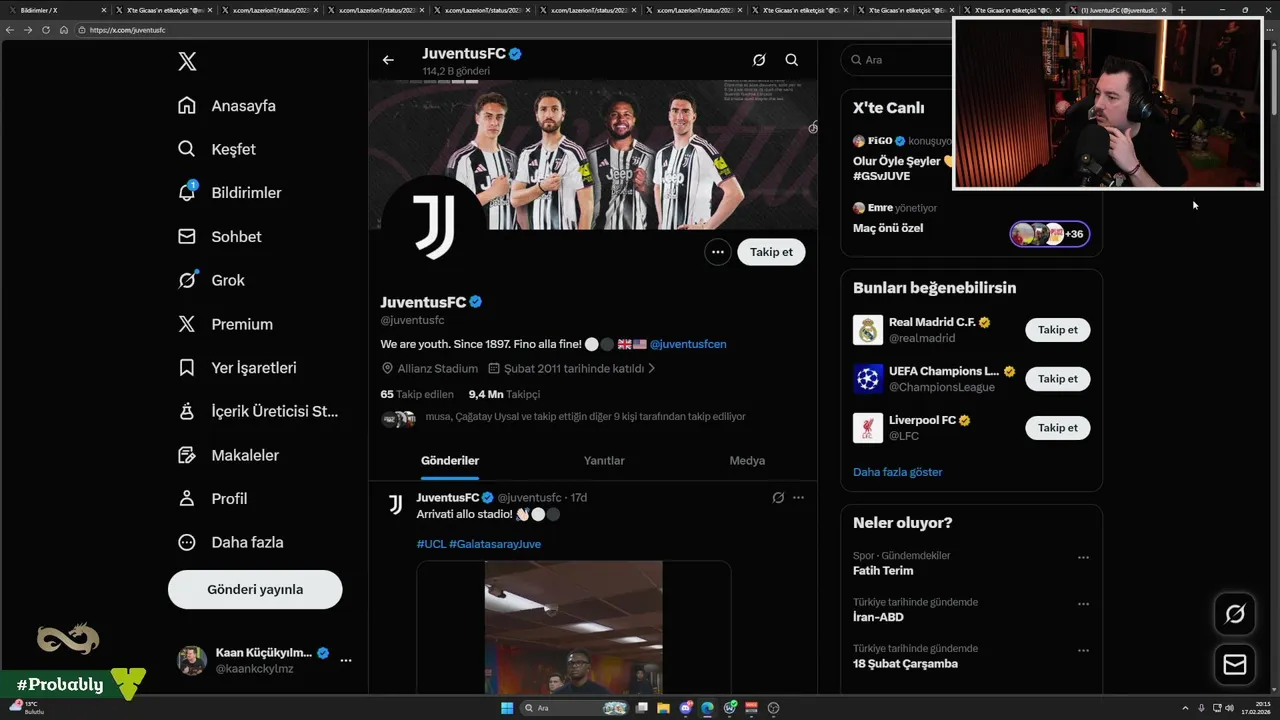Open the post video thumbnail

[574, 628]
